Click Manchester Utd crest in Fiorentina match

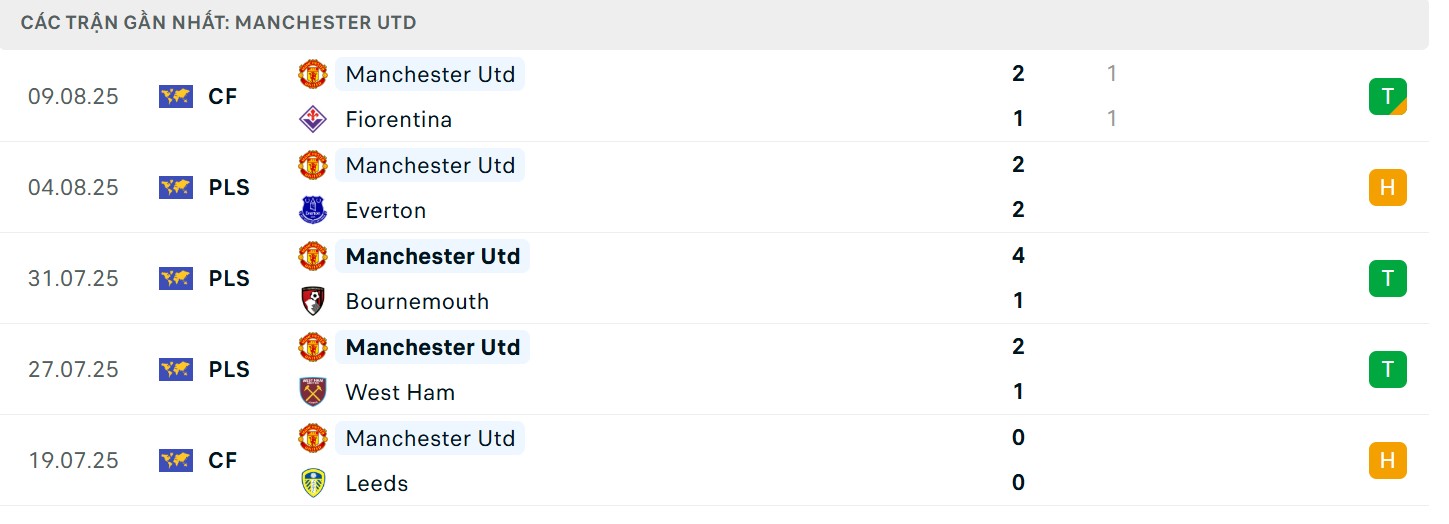[313, 74]
